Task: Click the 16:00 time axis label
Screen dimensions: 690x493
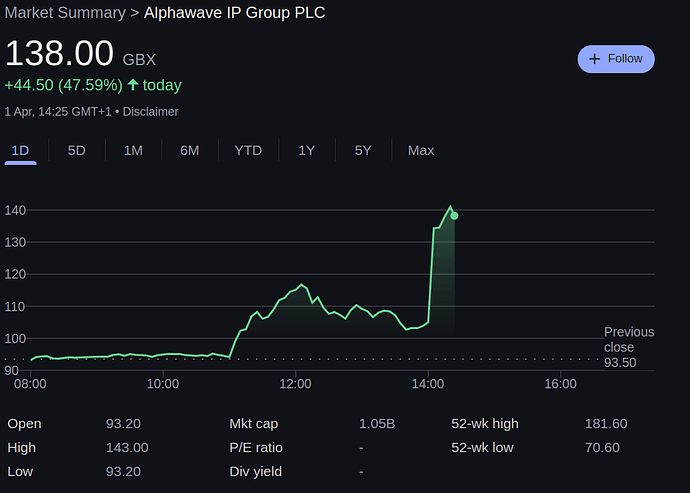Action: tap(560, 384)
